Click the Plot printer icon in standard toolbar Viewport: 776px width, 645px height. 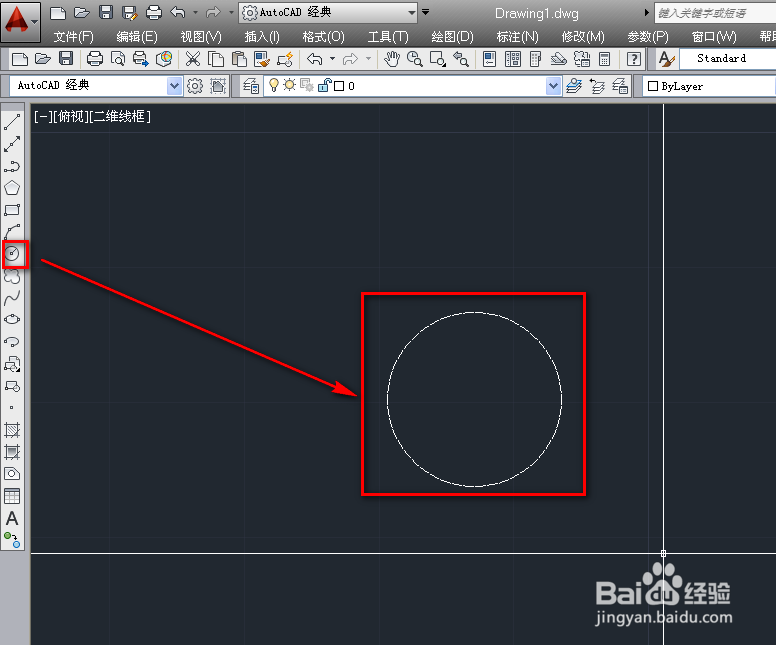click(95, 59)
